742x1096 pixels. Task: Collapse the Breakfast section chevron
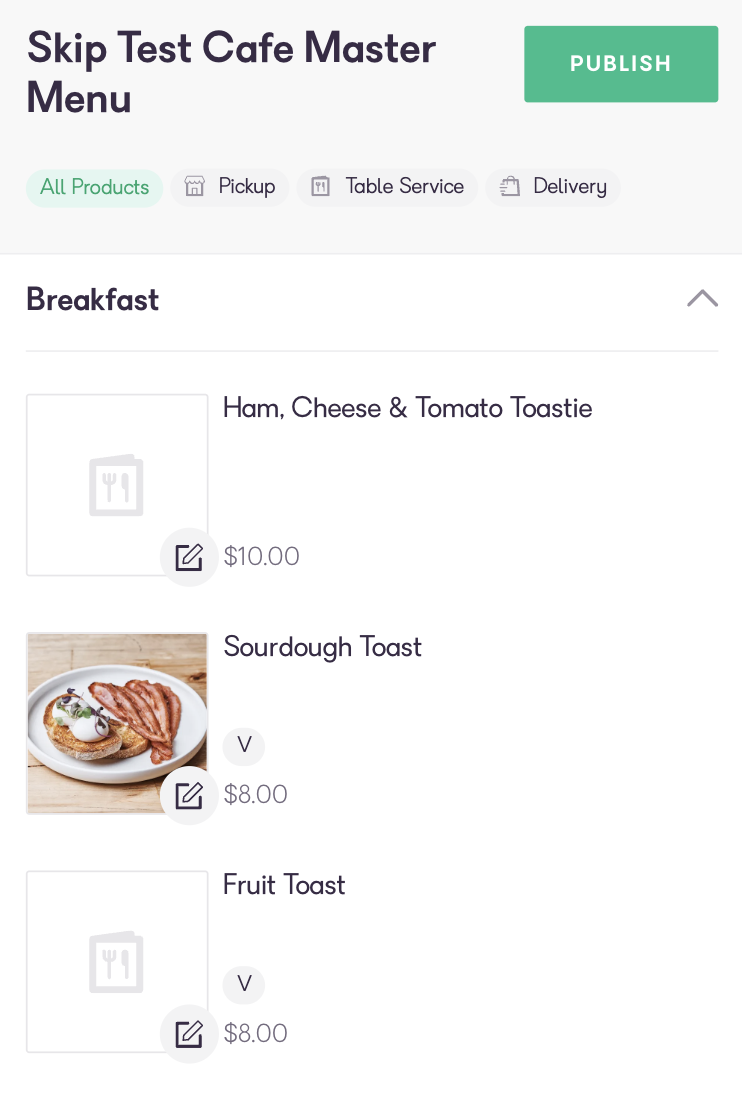coord(702,298)
